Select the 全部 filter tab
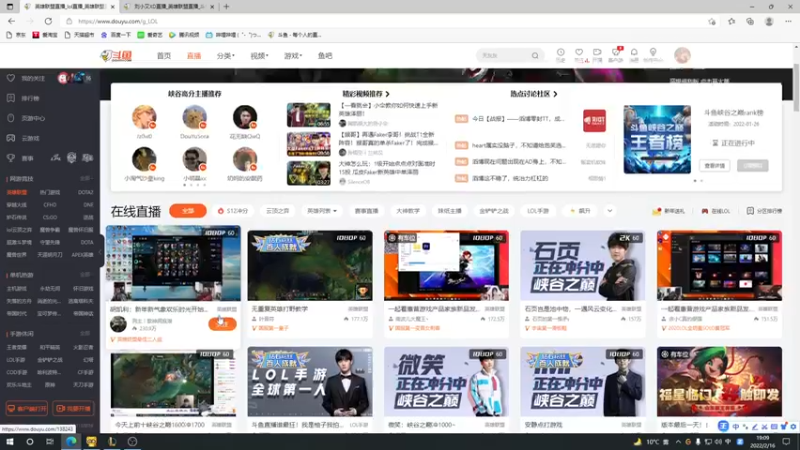The image size is (800, 450). [x=188, y=211]
